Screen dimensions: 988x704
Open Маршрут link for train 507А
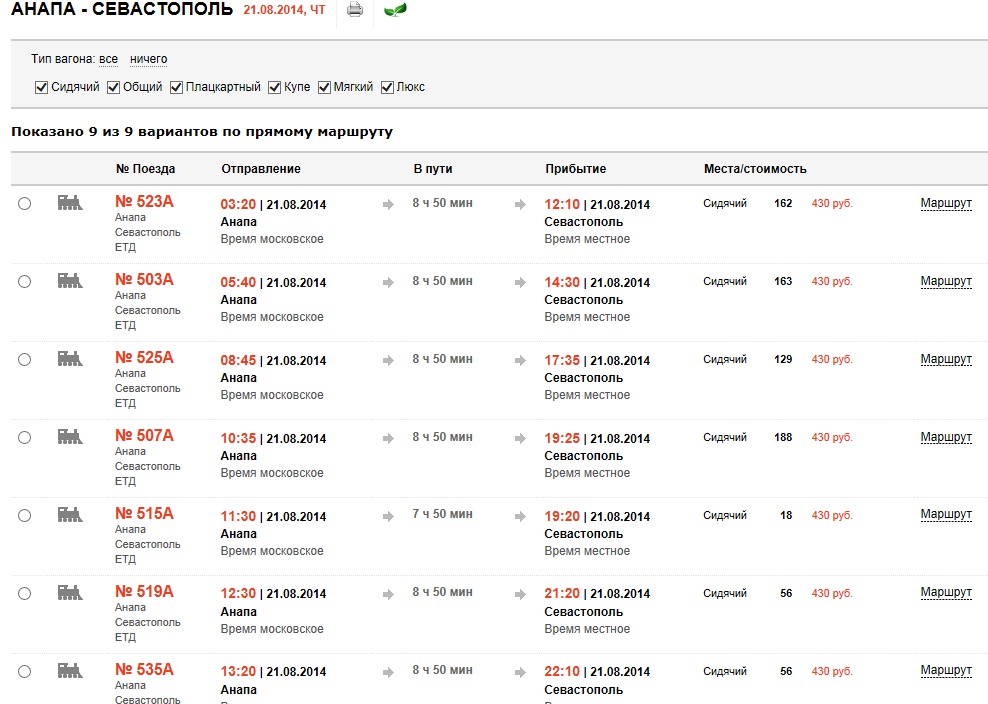(x=946, y=437)
